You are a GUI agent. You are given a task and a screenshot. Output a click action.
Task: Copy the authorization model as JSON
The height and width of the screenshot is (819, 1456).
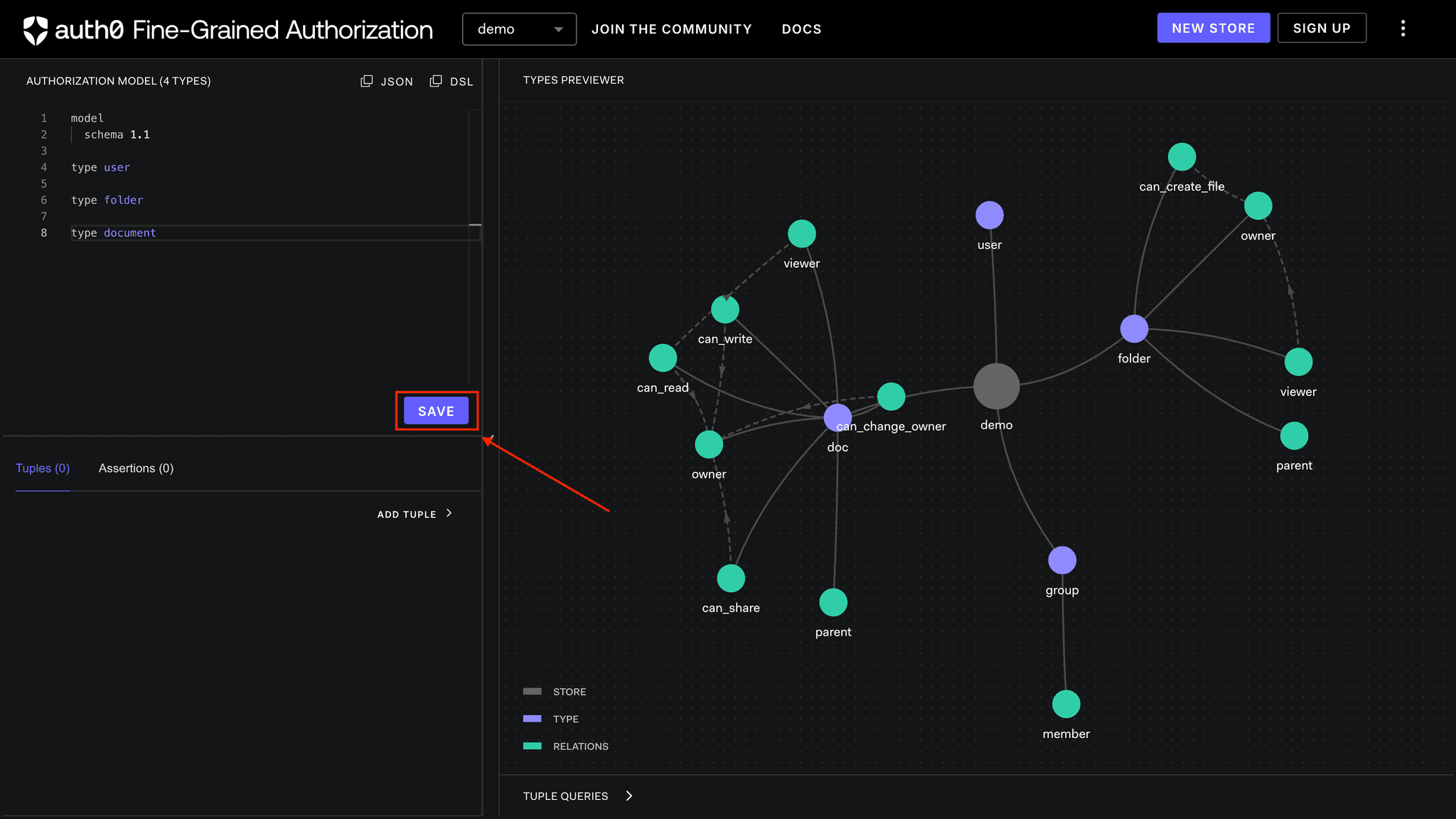tap(386, 81)
